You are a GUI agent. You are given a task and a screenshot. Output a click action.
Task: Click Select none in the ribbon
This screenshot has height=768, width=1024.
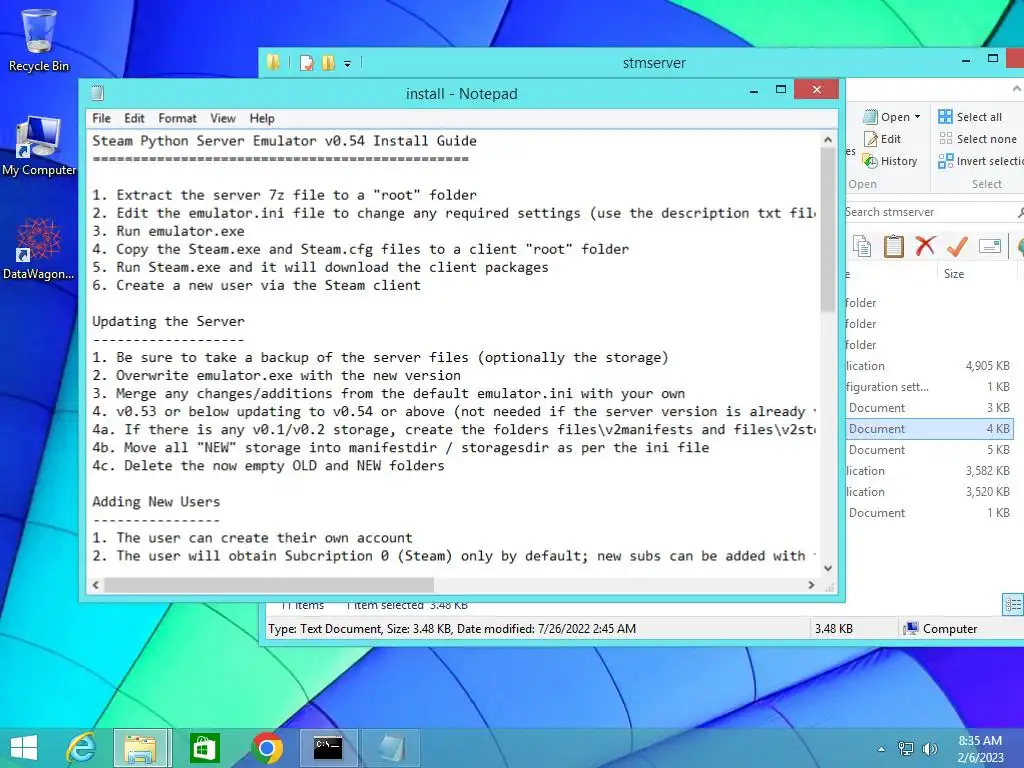978,139
